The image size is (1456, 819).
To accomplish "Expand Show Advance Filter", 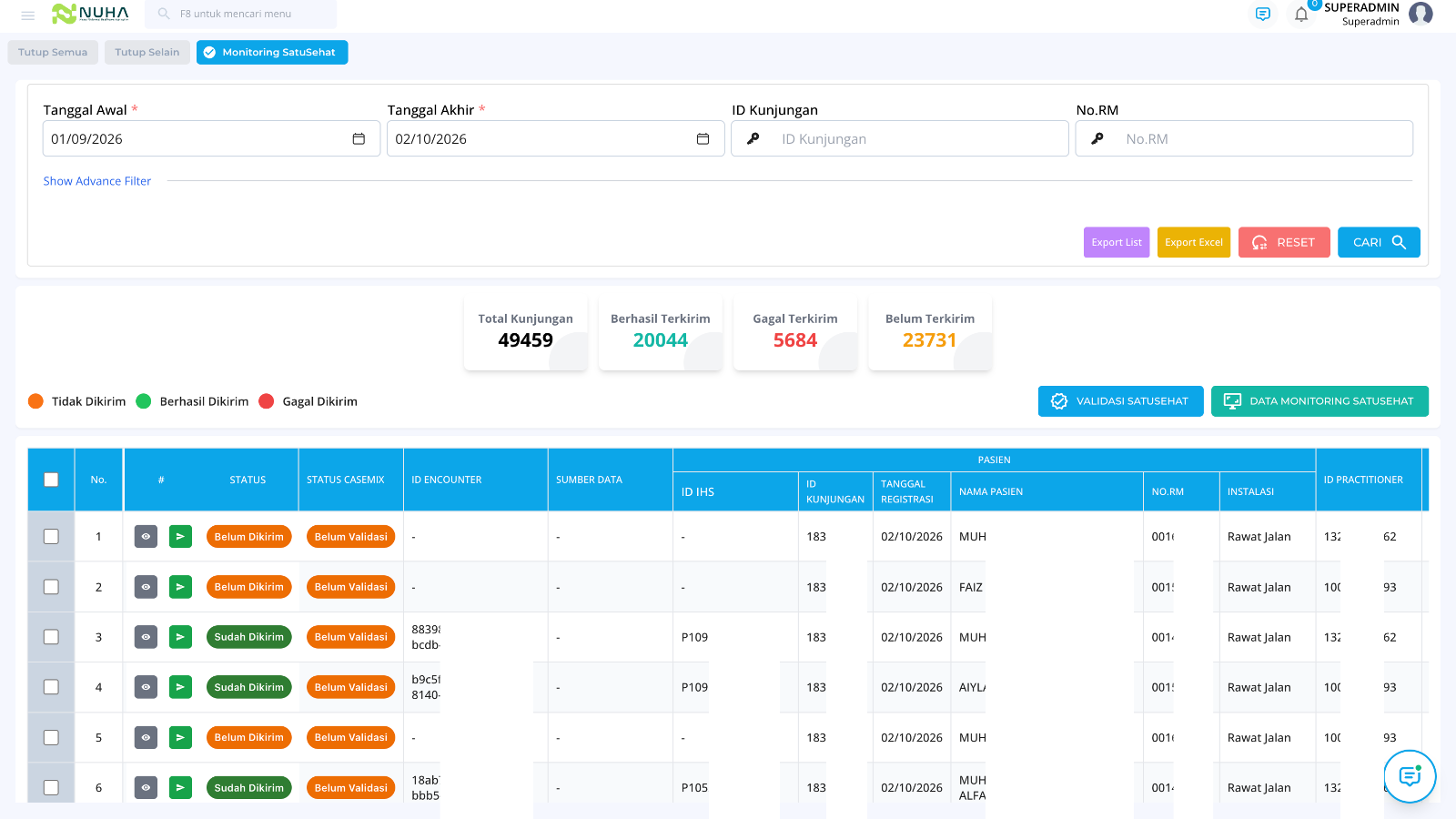I will point(97,181).
